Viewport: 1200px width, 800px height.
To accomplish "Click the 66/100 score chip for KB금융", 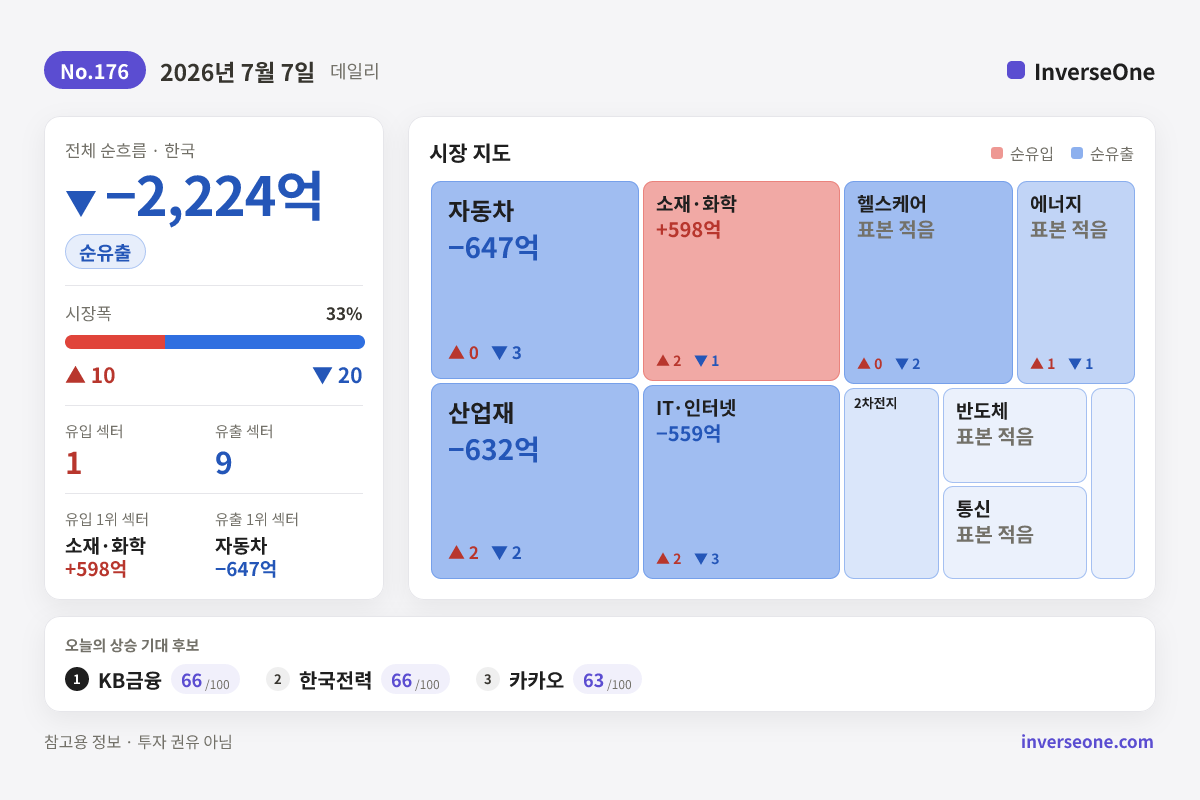I will [205, 680].
